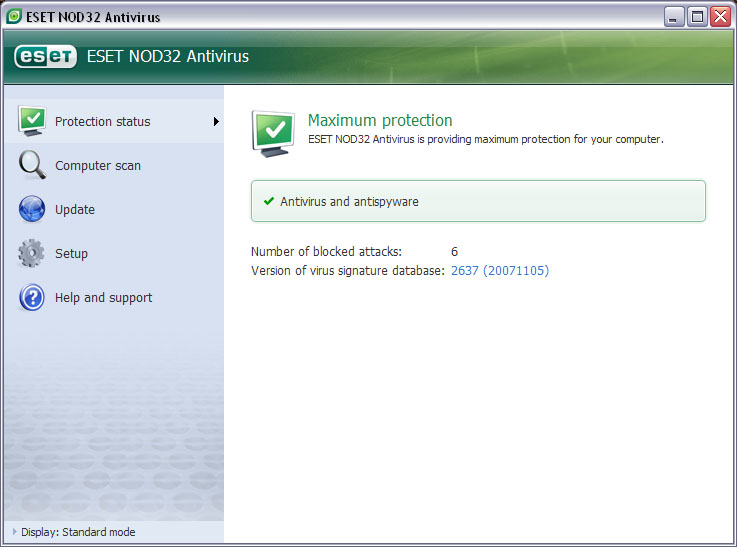Click the Computer scan magnifier icon

(32, 165)
